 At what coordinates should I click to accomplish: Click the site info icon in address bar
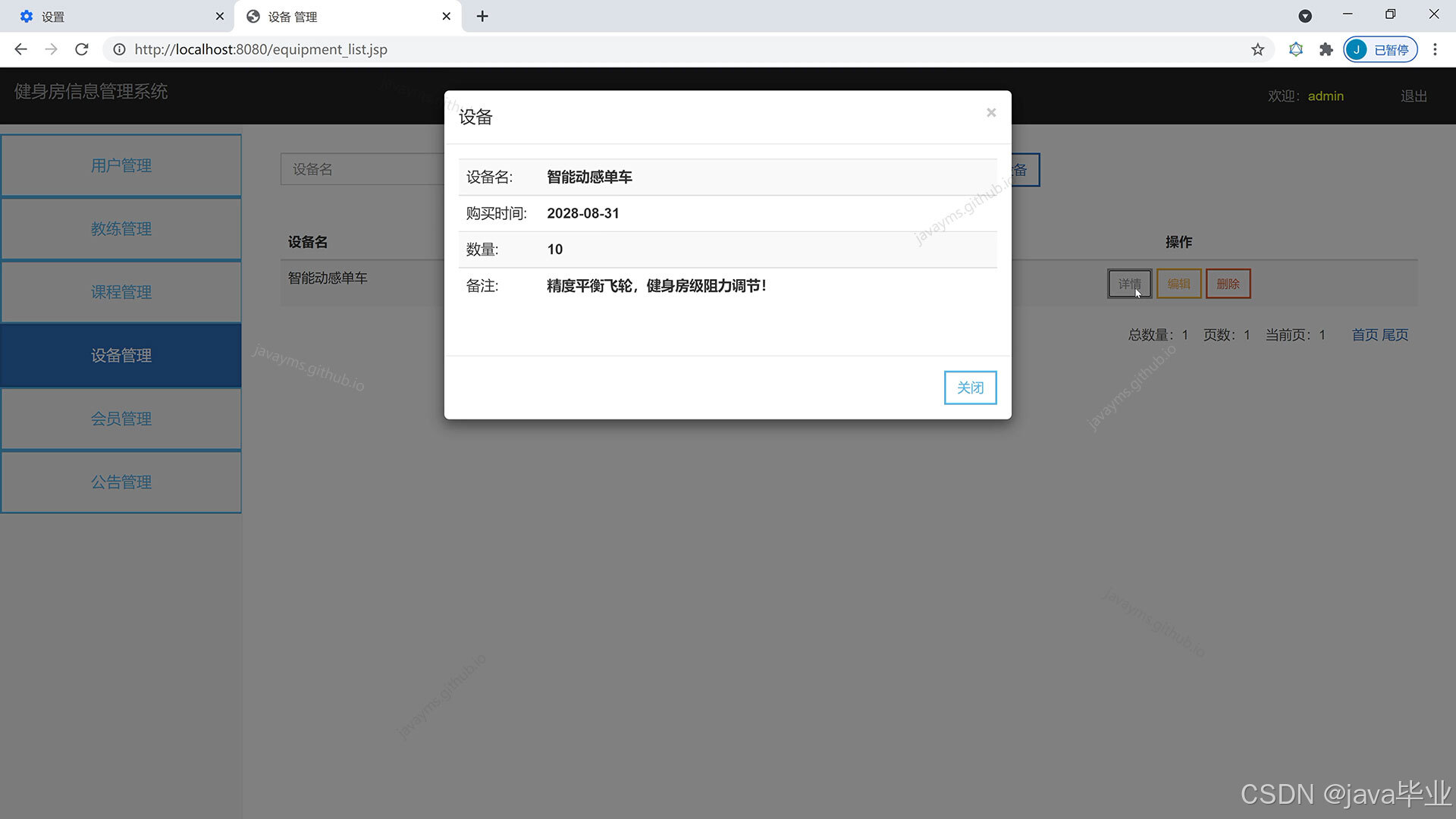pos(119,49)
